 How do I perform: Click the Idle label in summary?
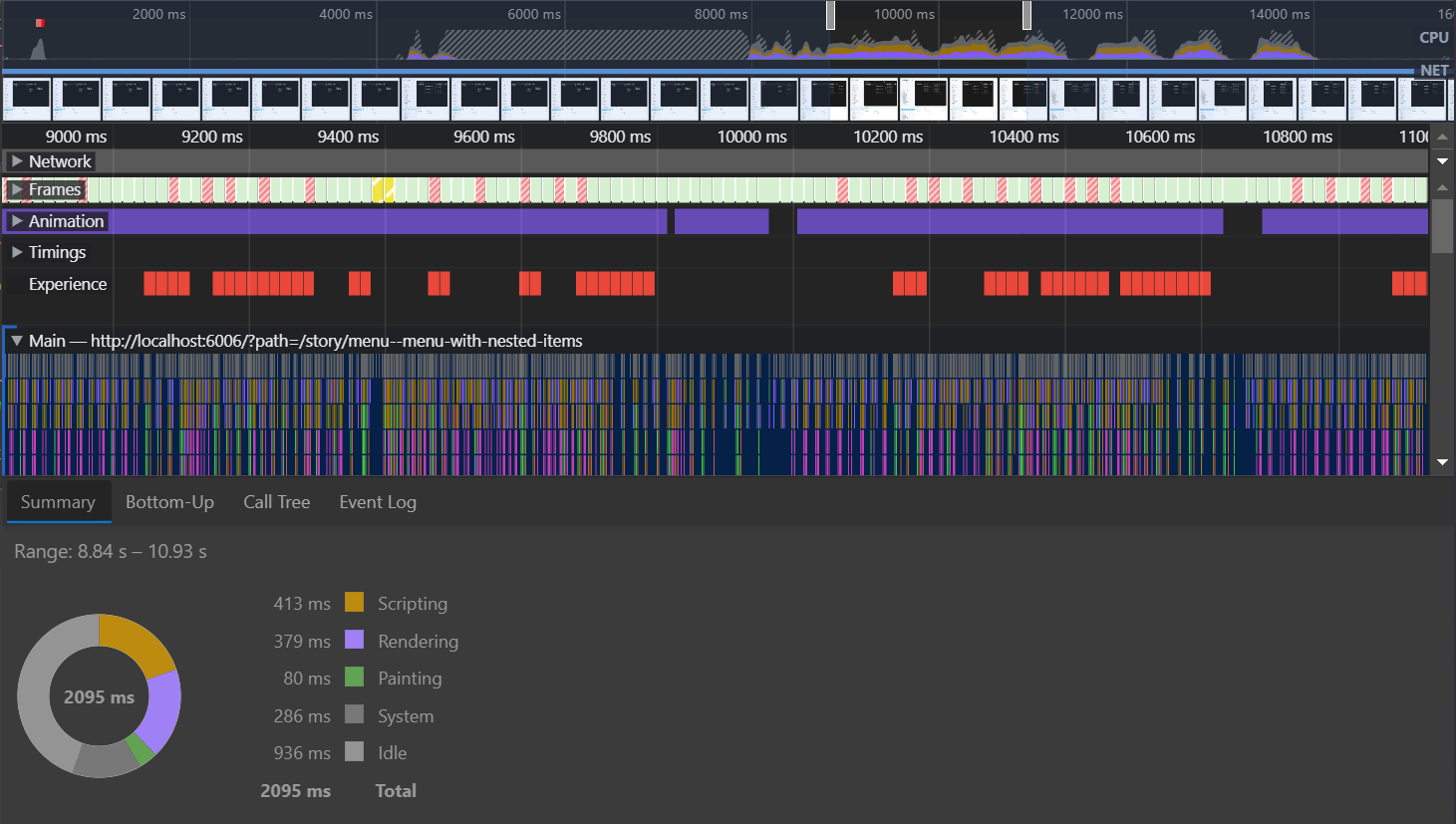pyautogui.click(x=392, y=753)
